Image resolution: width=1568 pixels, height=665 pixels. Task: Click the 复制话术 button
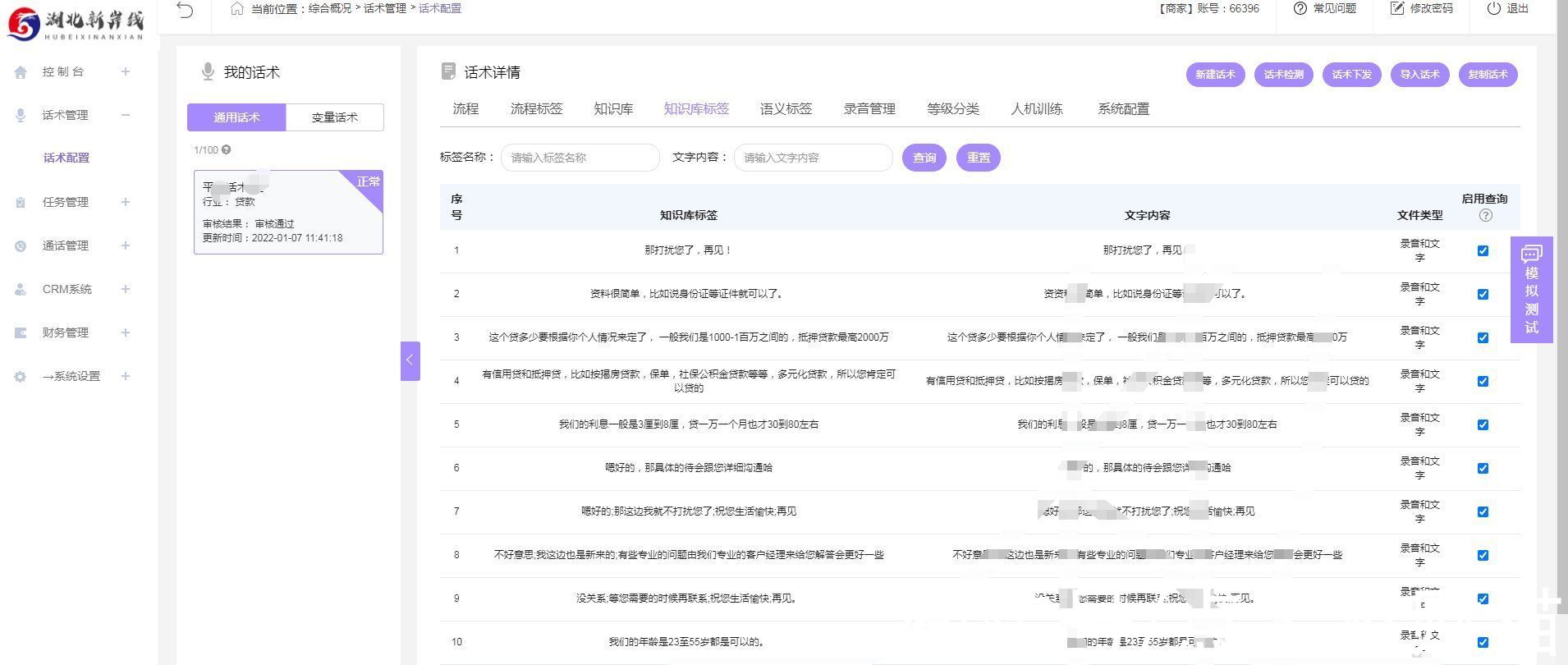(1488, 75)
